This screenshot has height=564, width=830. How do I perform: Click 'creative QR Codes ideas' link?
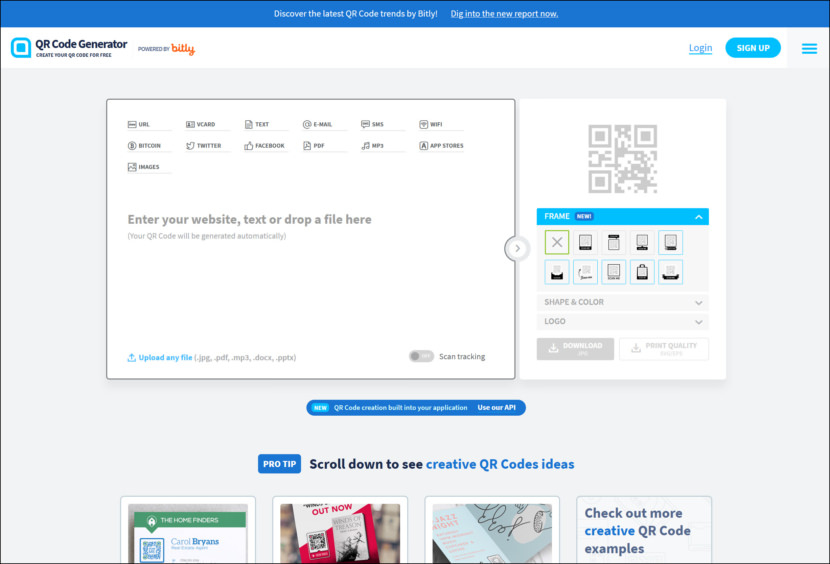coord(500,464)
